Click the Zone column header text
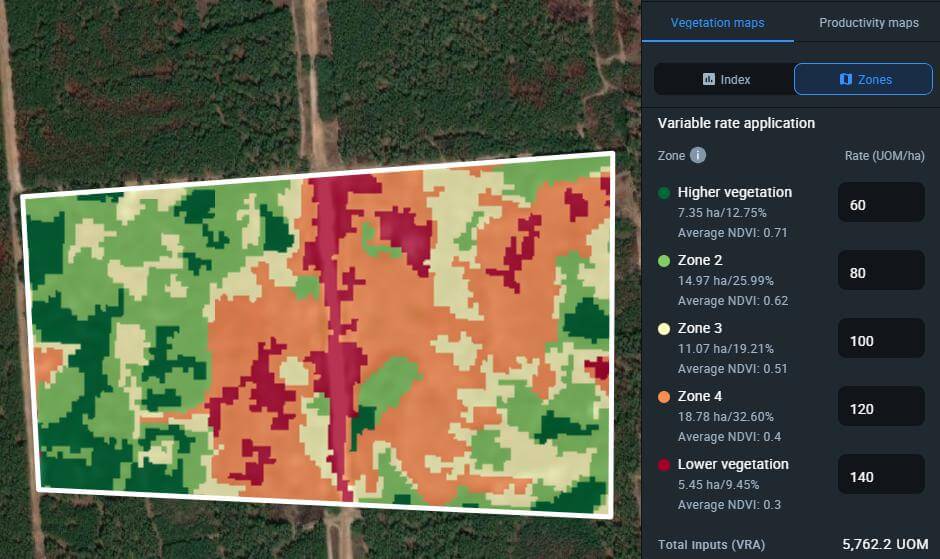940x559 pixels. (x=671, y=155)
